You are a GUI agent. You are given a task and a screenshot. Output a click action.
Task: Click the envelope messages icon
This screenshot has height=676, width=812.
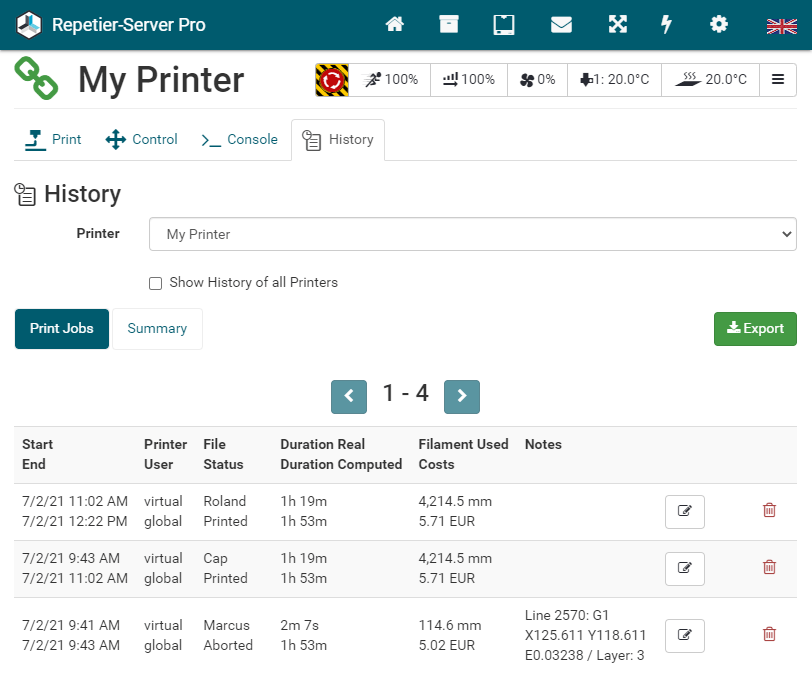click(561, 24)
